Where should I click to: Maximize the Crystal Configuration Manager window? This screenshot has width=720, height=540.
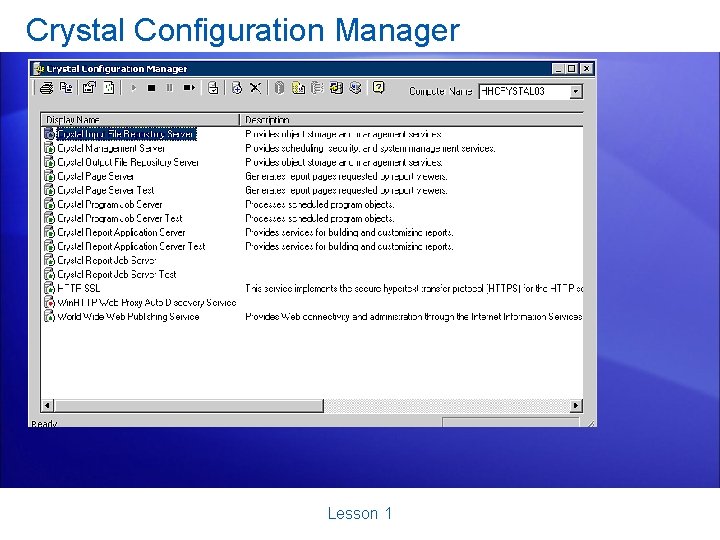click(572, 69)
